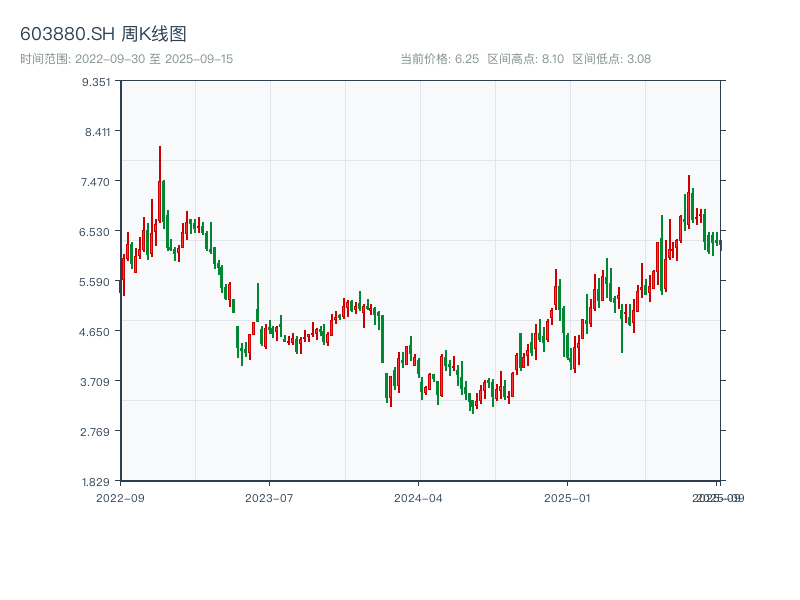Click y-axis label 1.829
The height and width of the screenshot is (600, 800).
pos(95,482)
